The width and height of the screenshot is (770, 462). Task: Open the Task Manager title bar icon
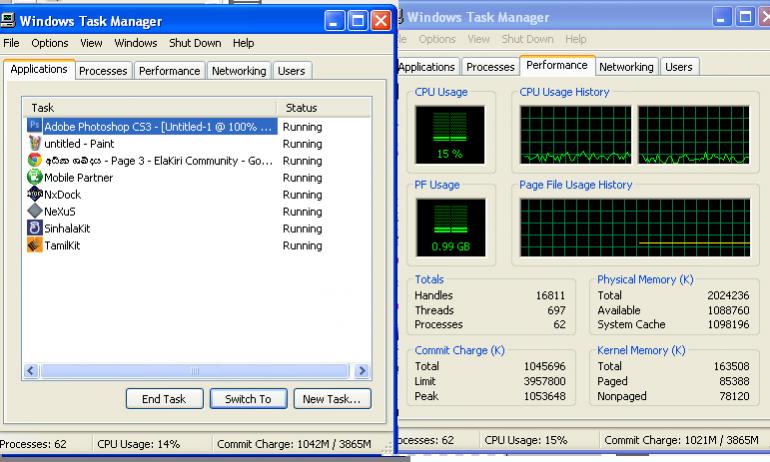point(7,20)
